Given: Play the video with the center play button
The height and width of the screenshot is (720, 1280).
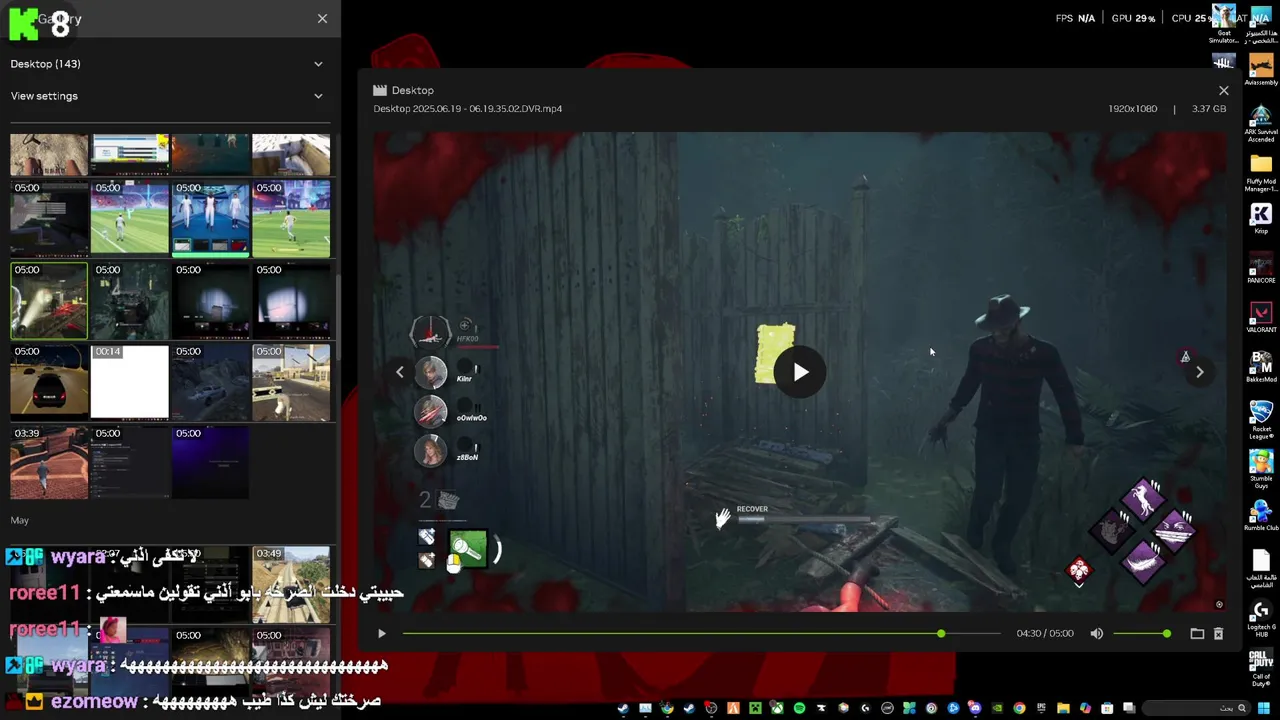Looking at the screenshot, I should tap(800, 372).
